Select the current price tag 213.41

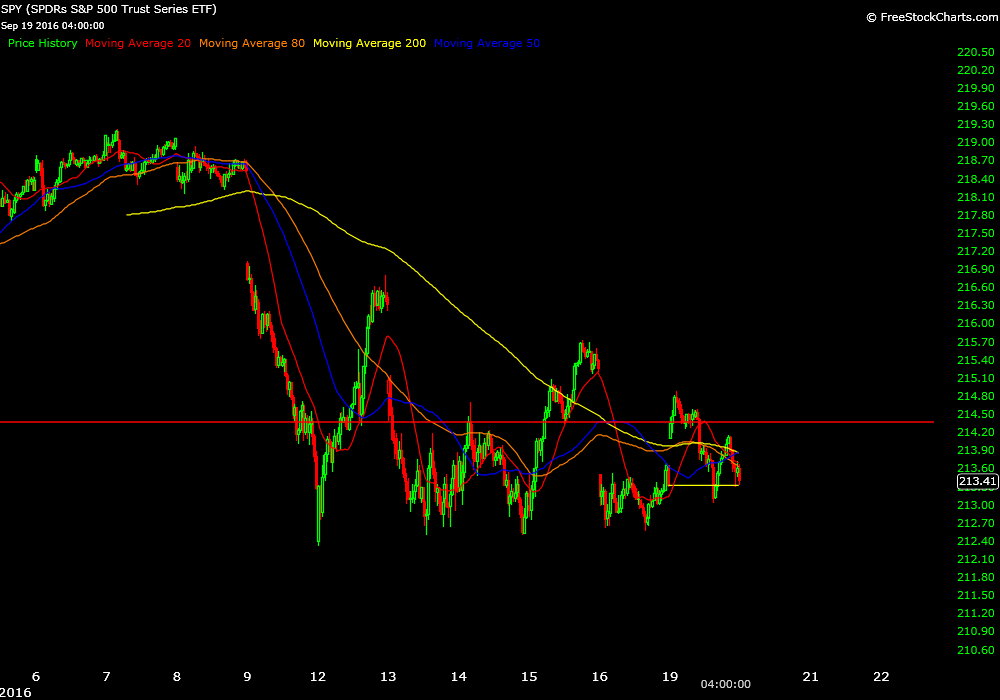(977, 482)
